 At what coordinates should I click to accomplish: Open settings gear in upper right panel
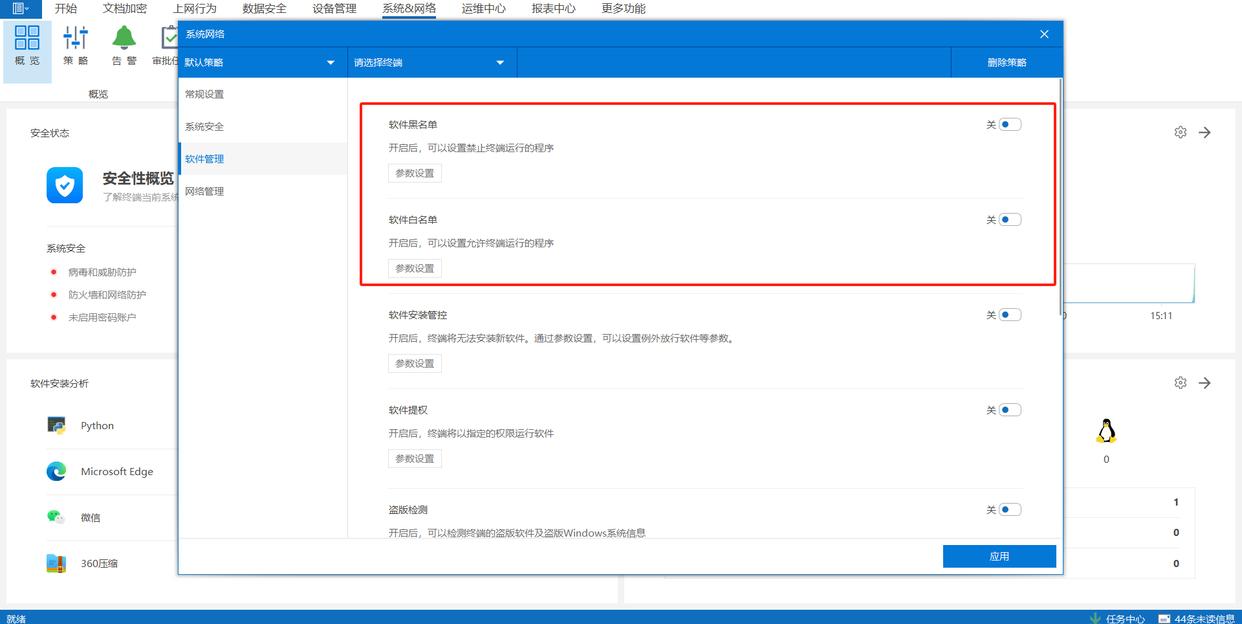tap(1180, 132)
